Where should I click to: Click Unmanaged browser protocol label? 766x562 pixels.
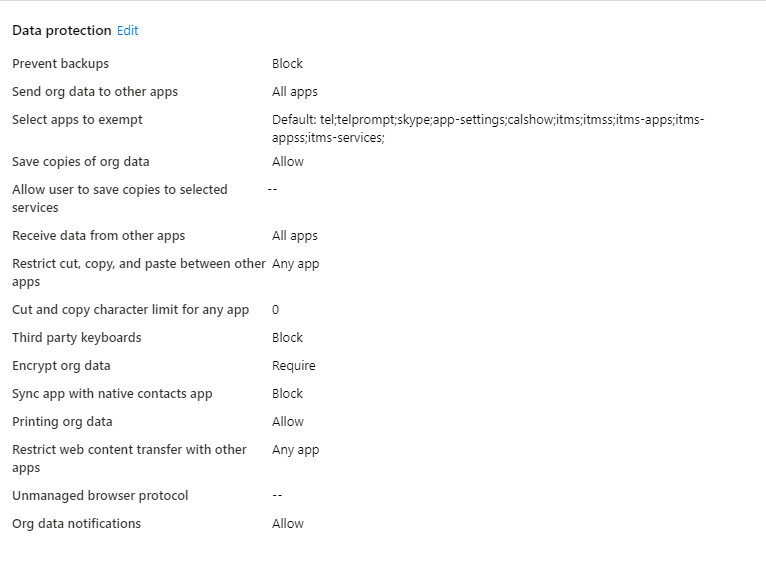coord(100,496)
